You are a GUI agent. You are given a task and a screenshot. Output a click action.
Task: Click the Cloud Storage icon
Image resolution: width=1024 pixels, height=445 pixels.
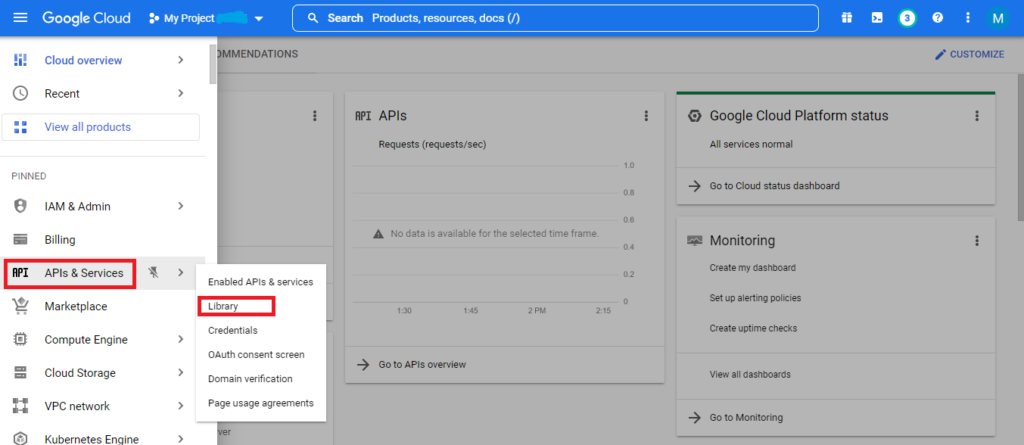tap(20, 373)
